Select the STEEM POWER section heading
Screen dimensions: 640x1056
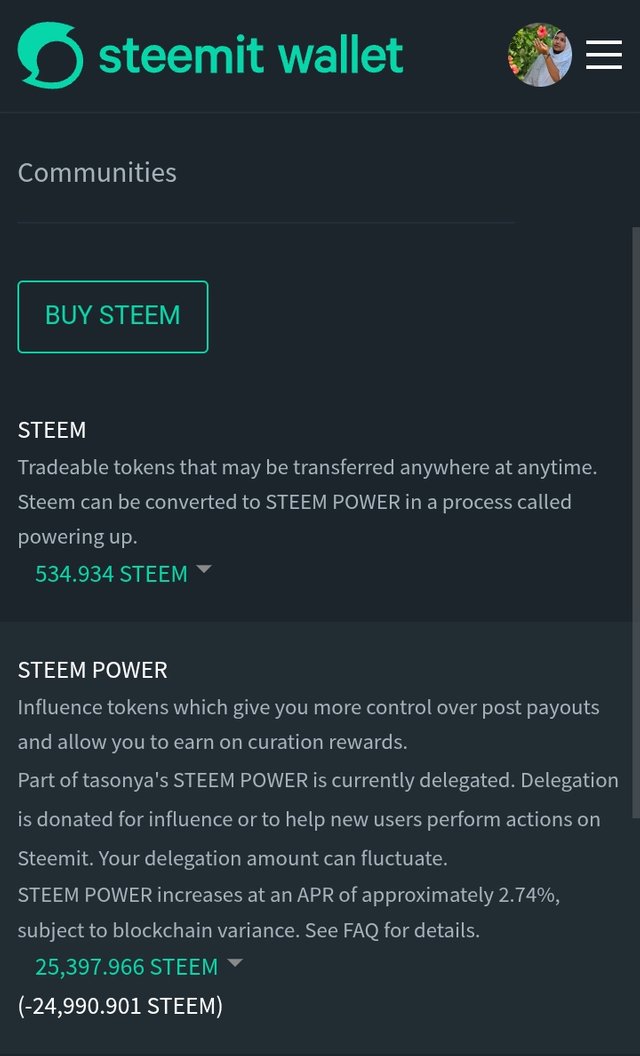92,670
